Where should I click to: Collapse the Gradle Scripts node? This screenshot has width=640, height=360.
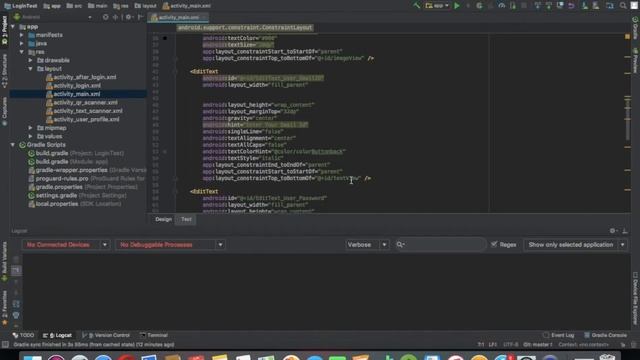pyautogui.click(x=13, y=145)
